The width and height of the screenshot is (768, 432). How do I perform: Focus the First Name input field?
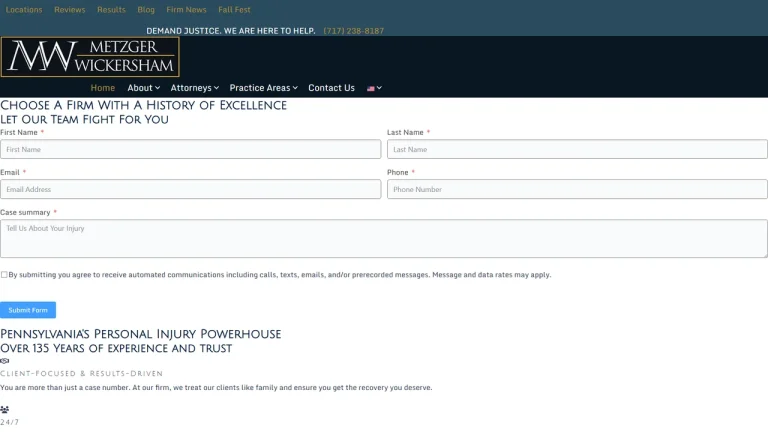(191, 149)
